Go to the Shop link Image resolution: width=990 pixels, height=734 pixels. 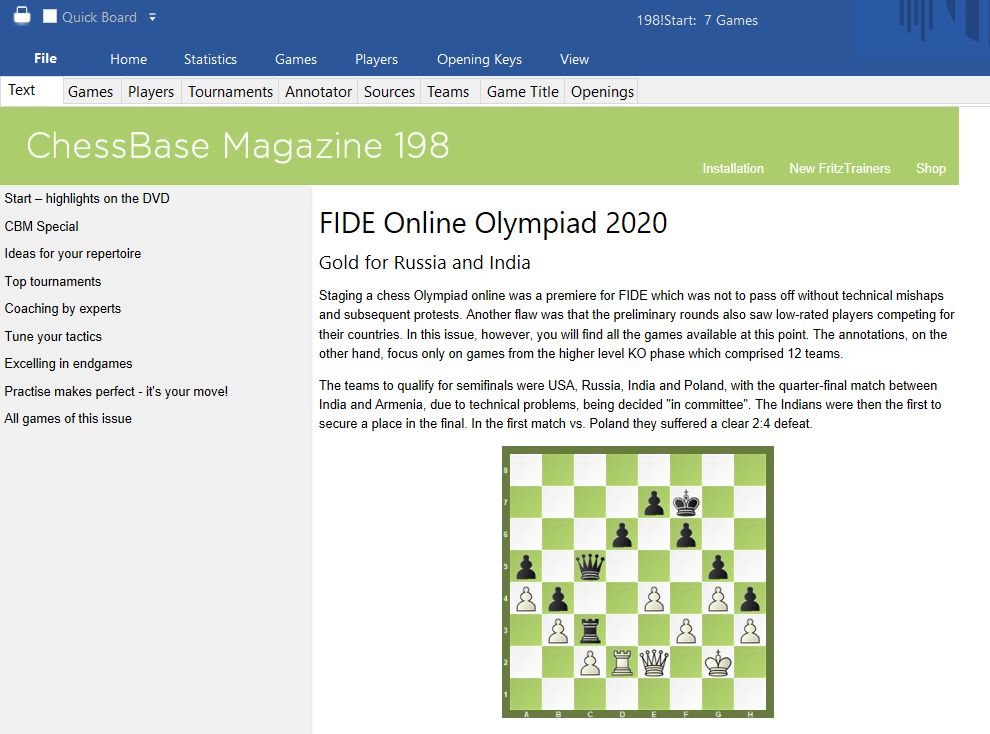930,168
